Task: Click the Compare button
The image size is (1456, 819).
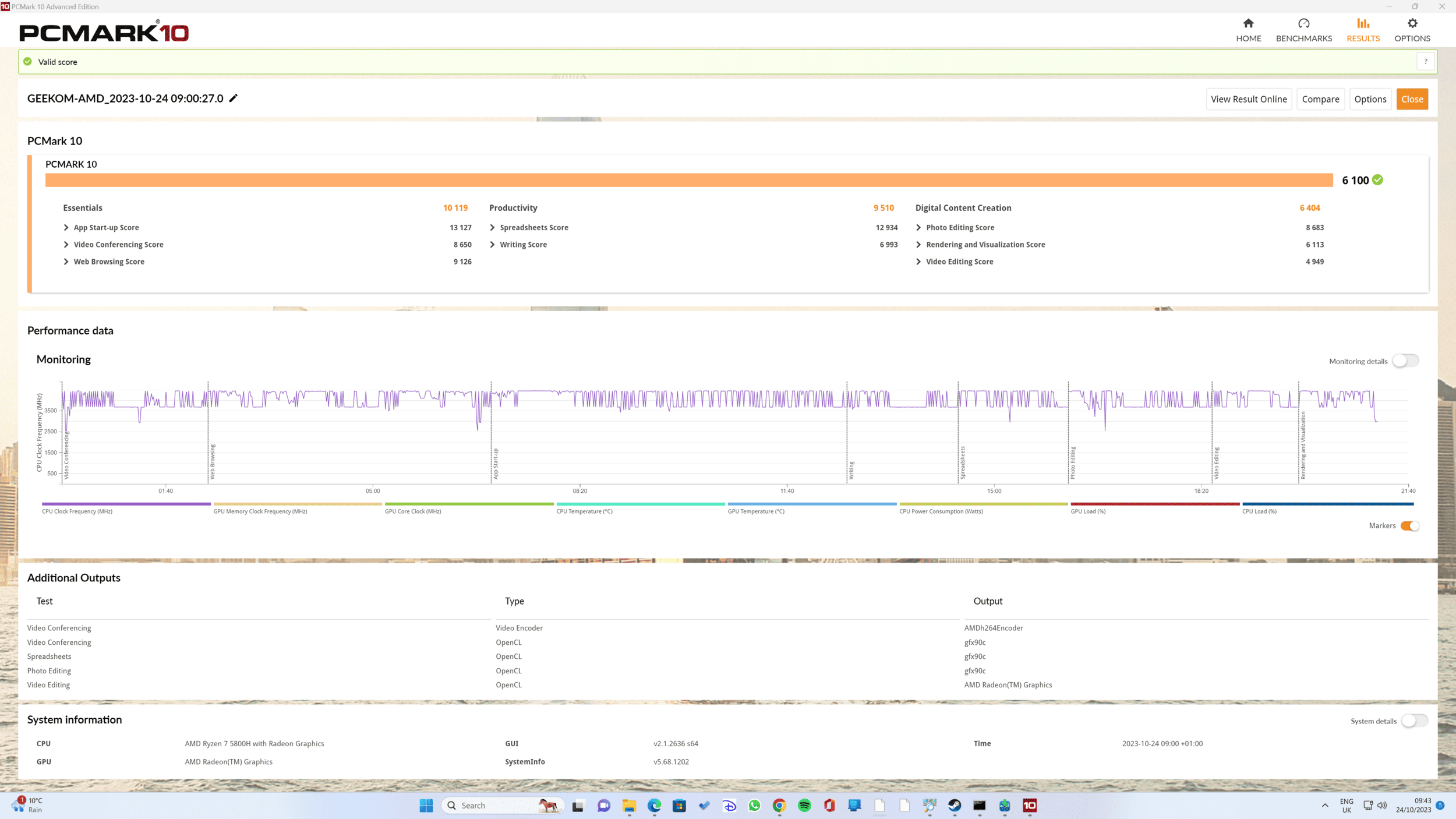Action: [x=1320, y=99]
